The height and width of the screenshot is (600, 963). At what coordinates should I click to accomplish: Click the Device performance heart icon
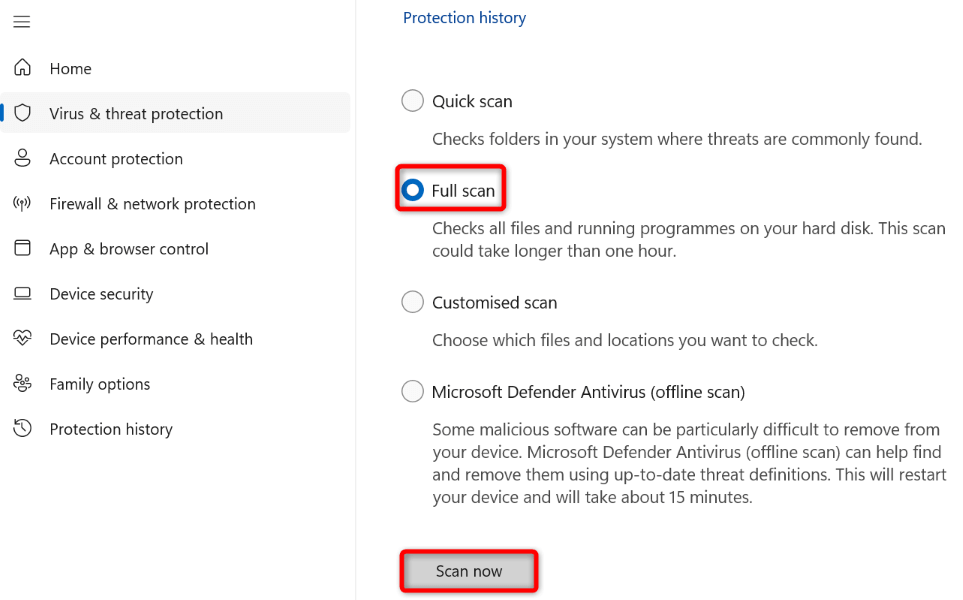pyautogui.click(x=22, y=339)
